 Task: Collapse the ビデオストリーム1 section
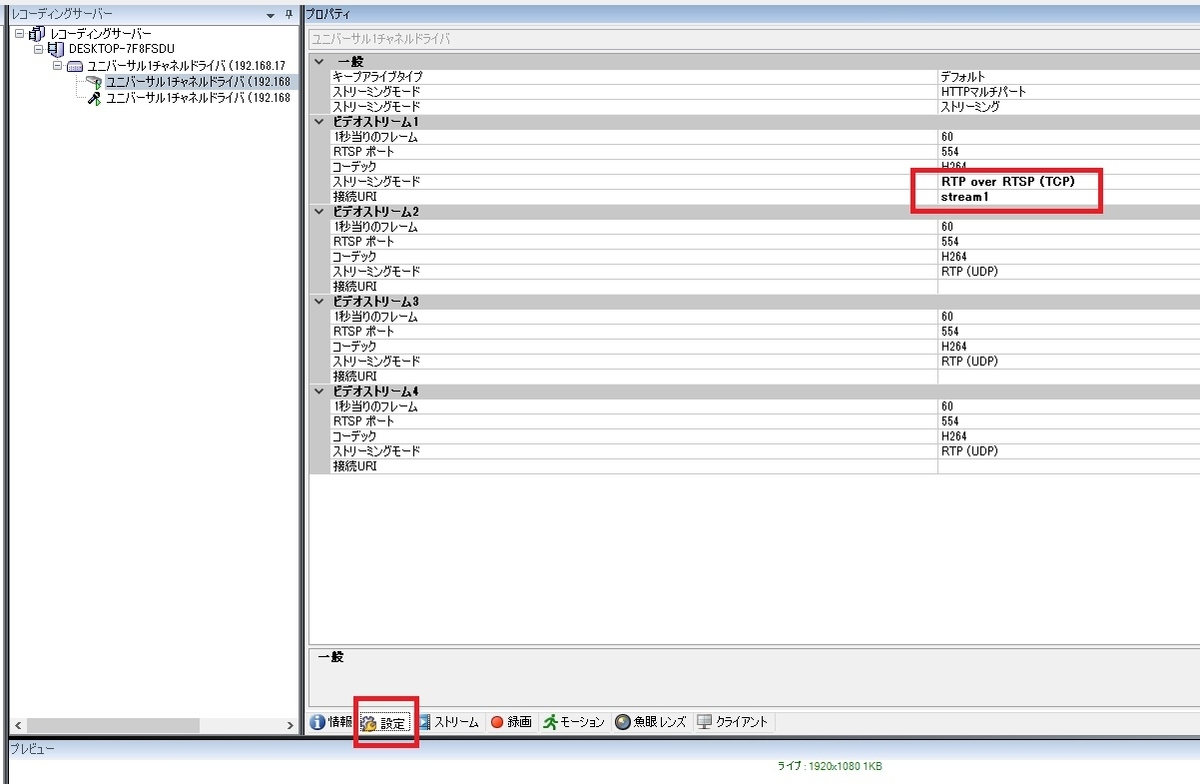pyautogui.click(x=319, y=121)
